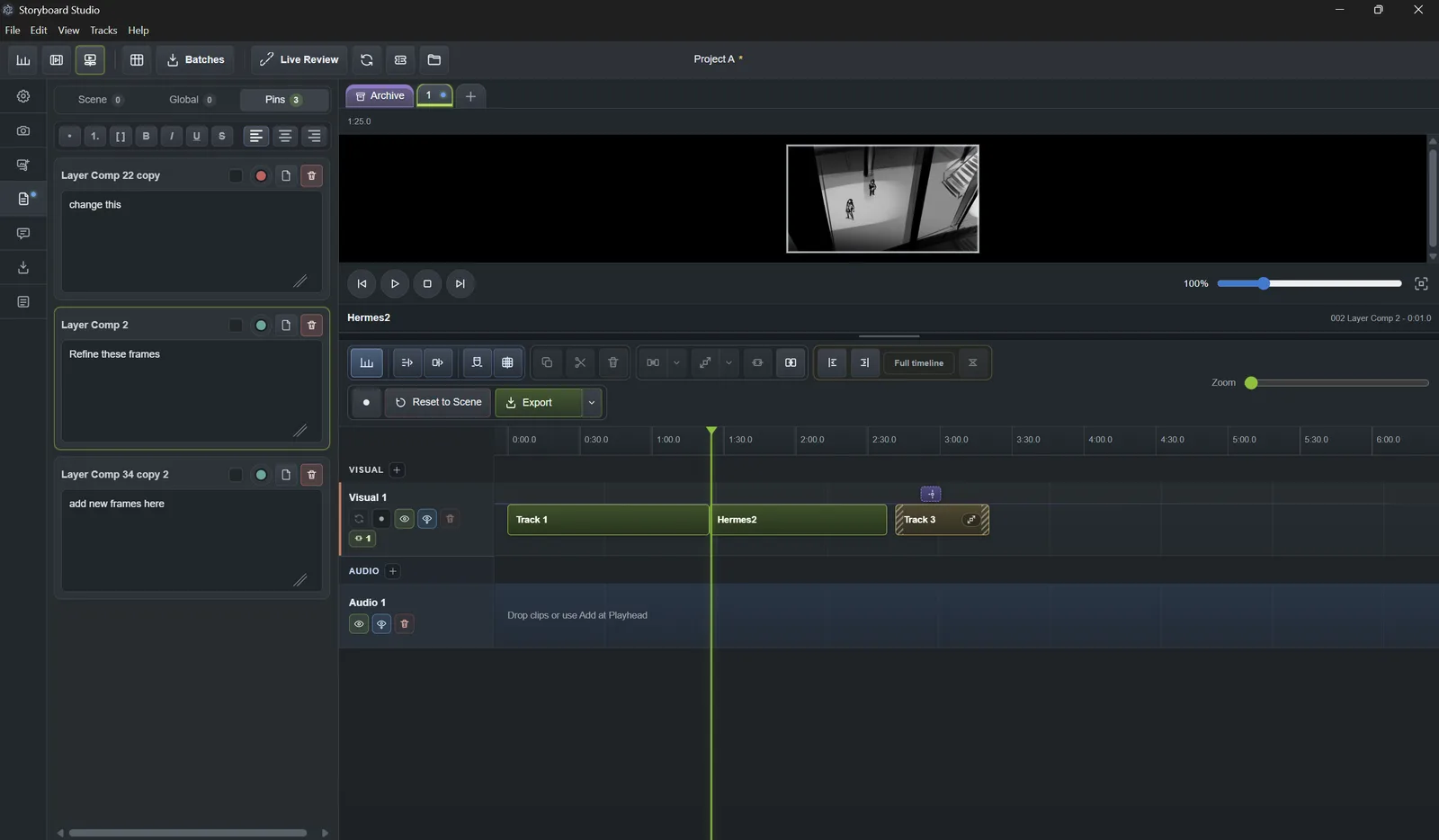
Task: Toggle bold formatting in notes toolbar
Action: tap(146, 136)
